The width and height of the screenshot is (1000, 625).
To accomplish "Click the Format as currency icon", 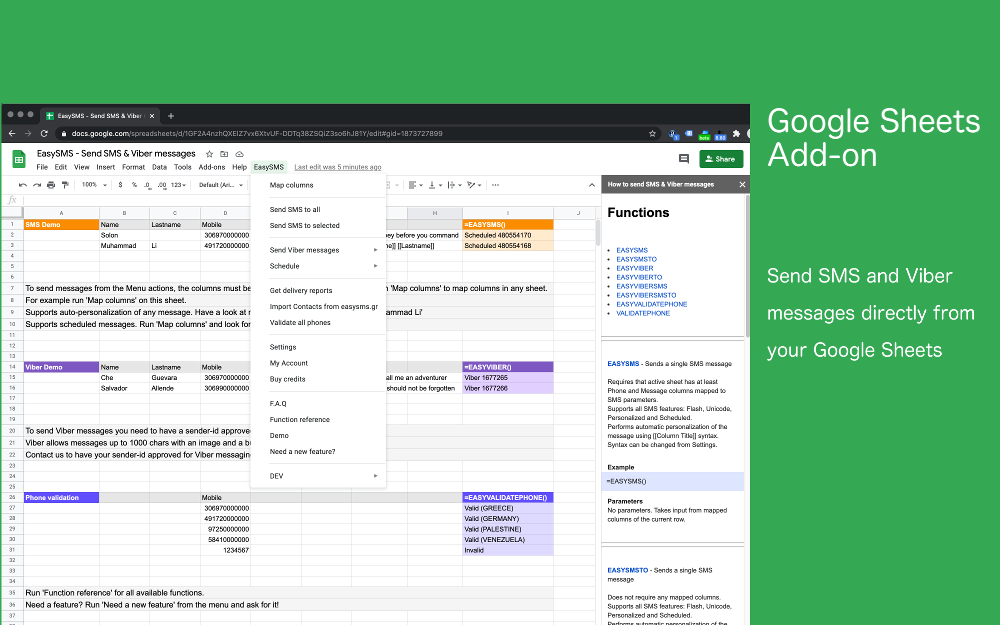I will (121, 185).
